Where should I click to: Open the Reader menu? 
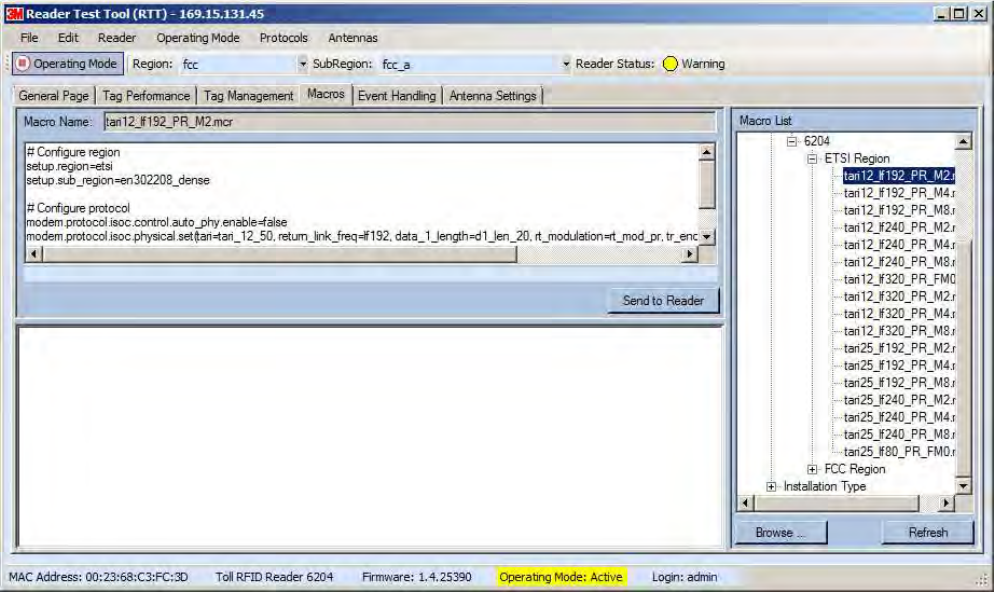(x=117, y=38)
